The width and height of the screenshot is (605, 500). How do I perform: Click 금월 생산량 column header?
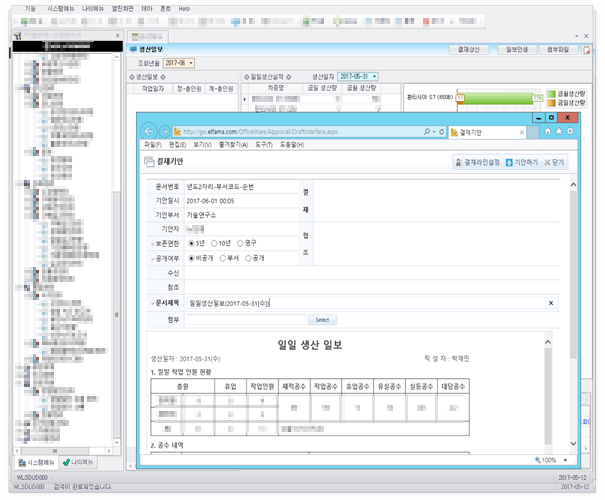[362, 88]
